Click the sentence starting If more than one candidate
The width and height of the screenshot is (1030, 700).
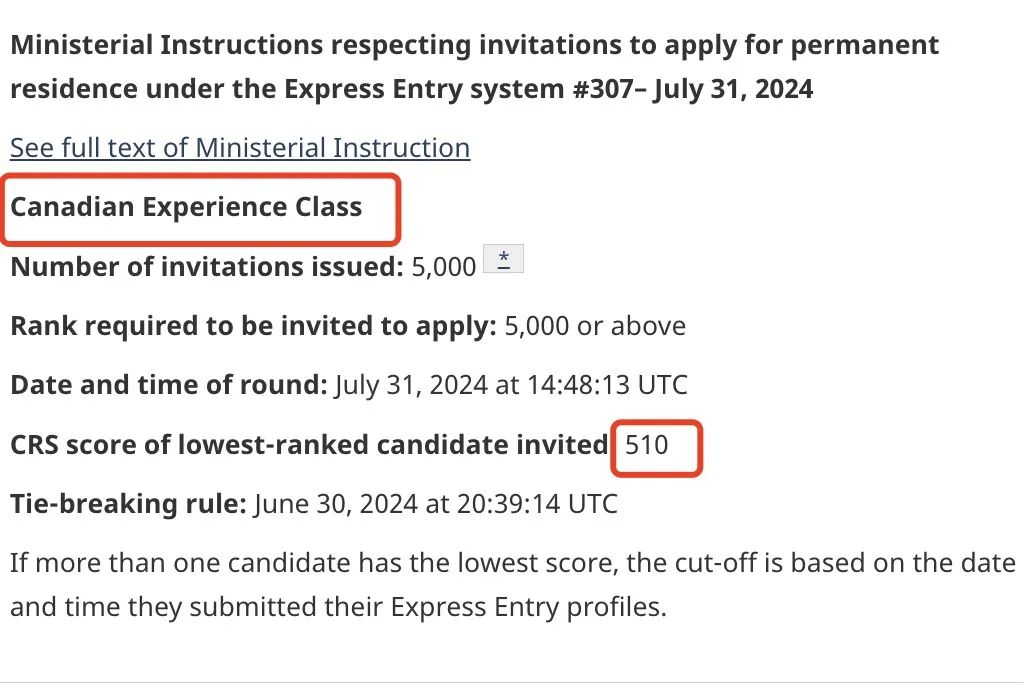pyautogui.click(x=512, y=584)
